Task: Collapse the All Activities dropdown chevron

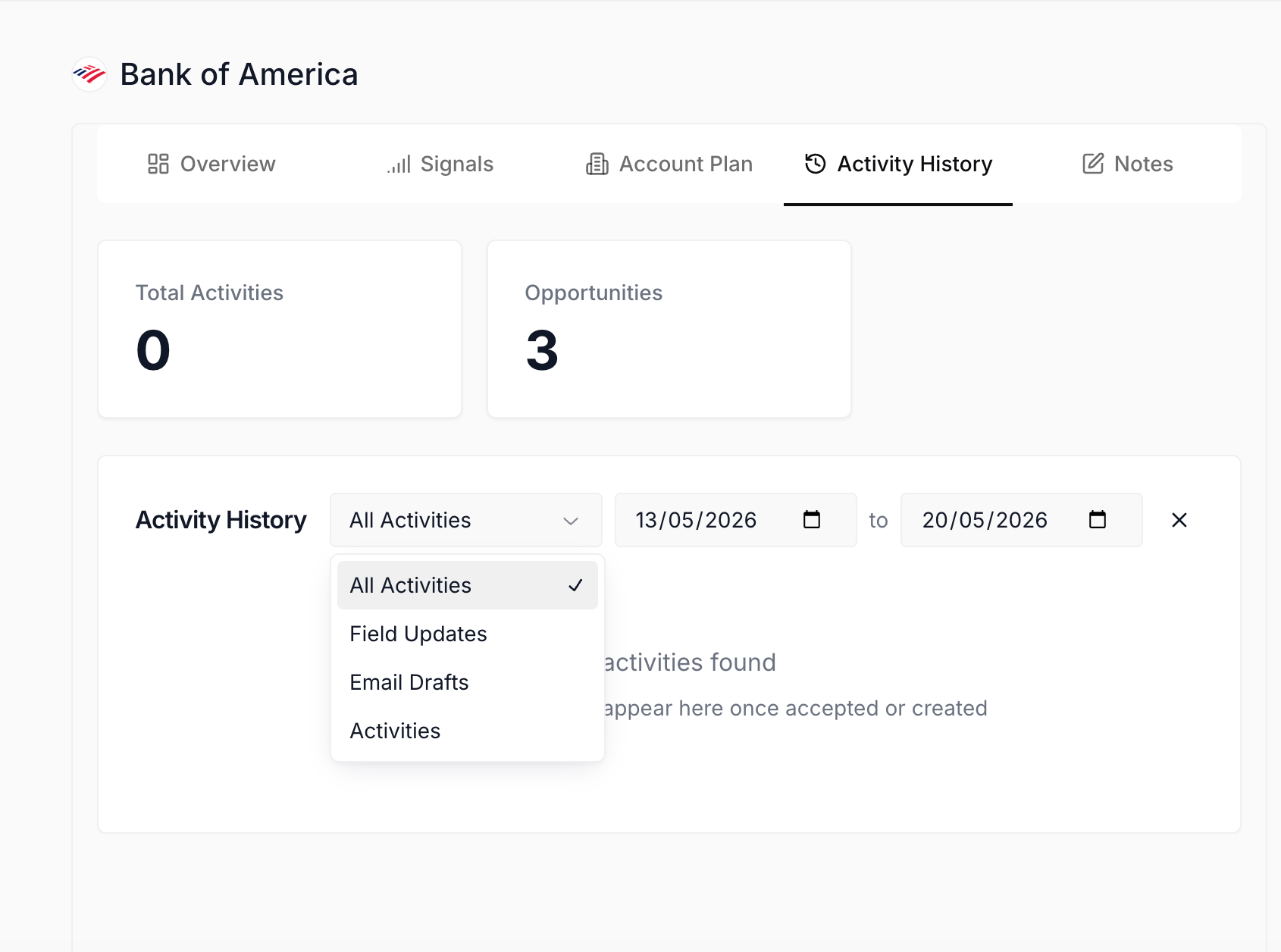Action: coord(571,521)
